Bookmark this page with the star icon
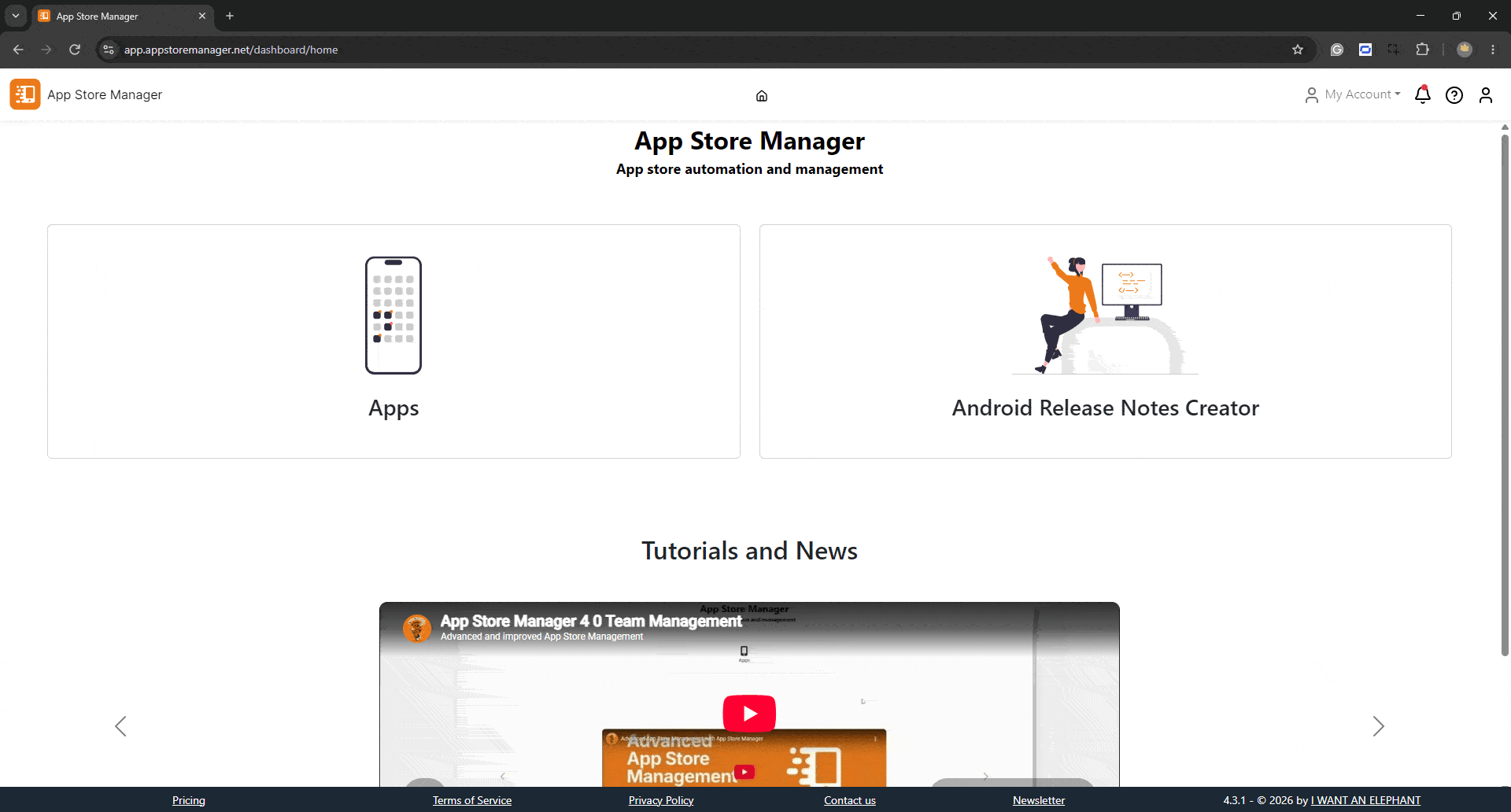1511x812 pixels. click(x=1298, y=50)
